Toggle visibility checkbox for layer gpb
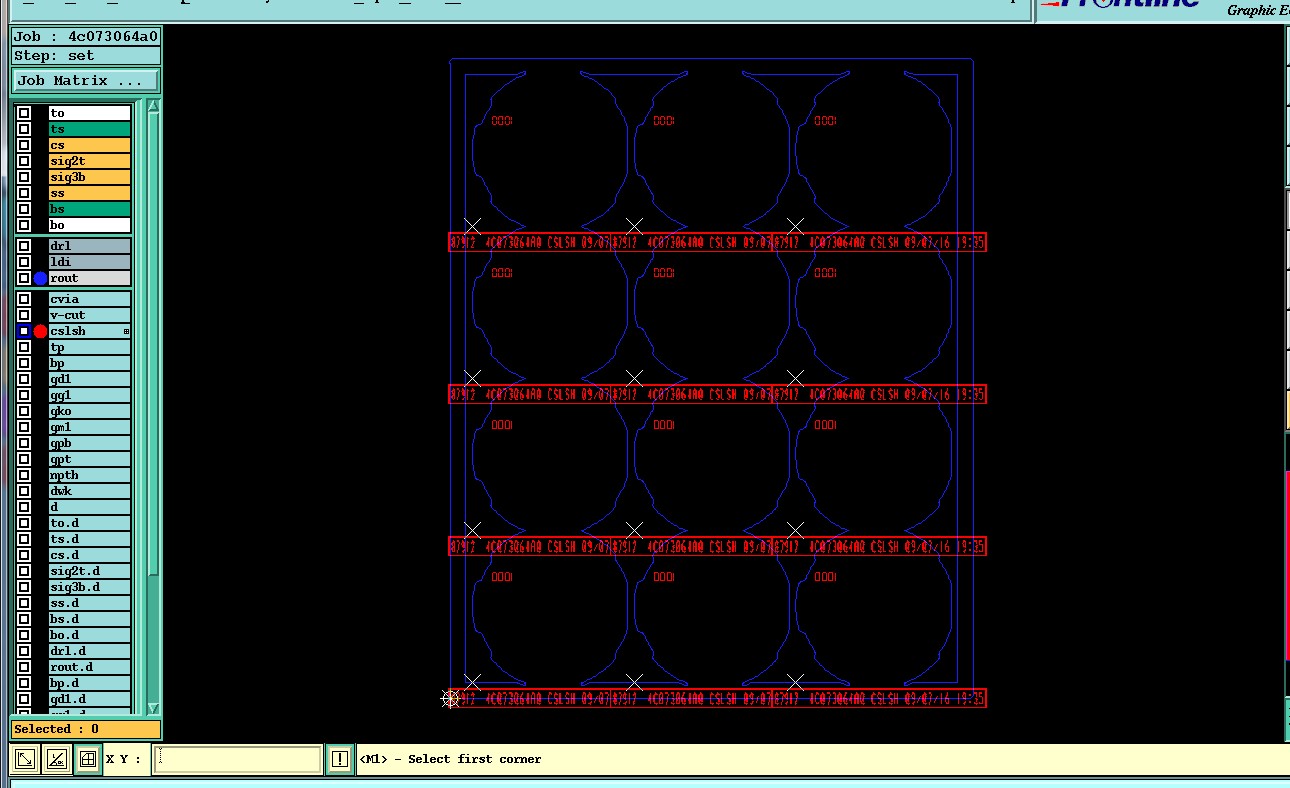The width and height of the screenshot is (1290, 788). coord(24,443)
